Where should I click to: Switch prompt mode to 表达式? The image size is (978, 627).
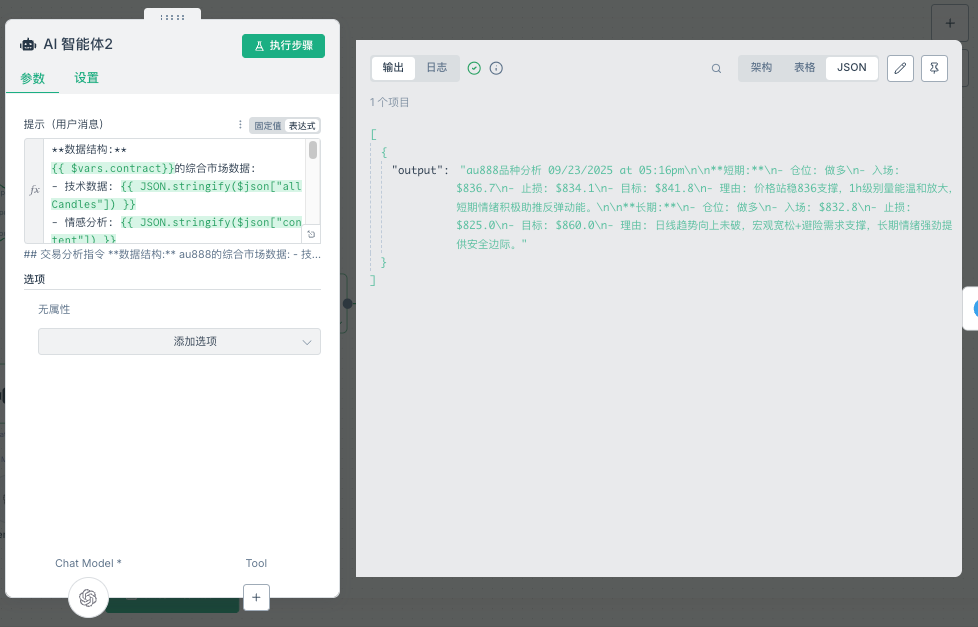pyautogui.click(x=302, y=126)
